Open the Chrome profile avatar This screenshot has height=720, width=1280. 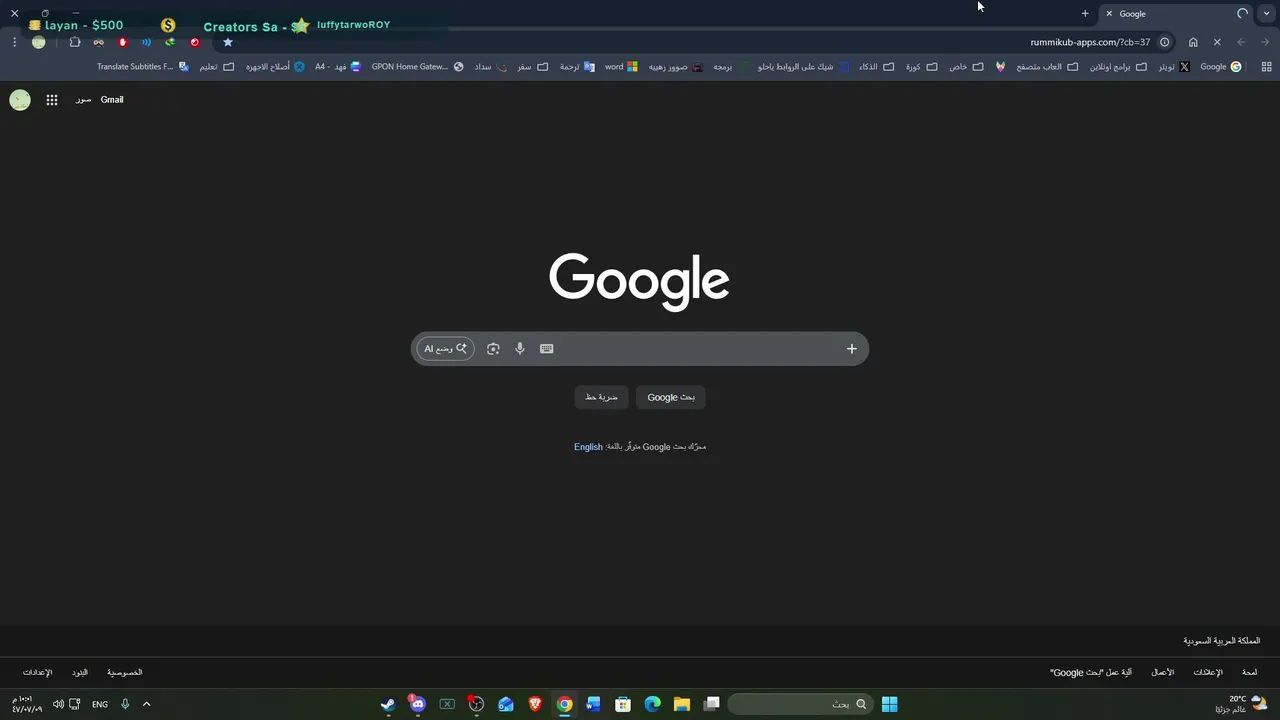[38, 42]
